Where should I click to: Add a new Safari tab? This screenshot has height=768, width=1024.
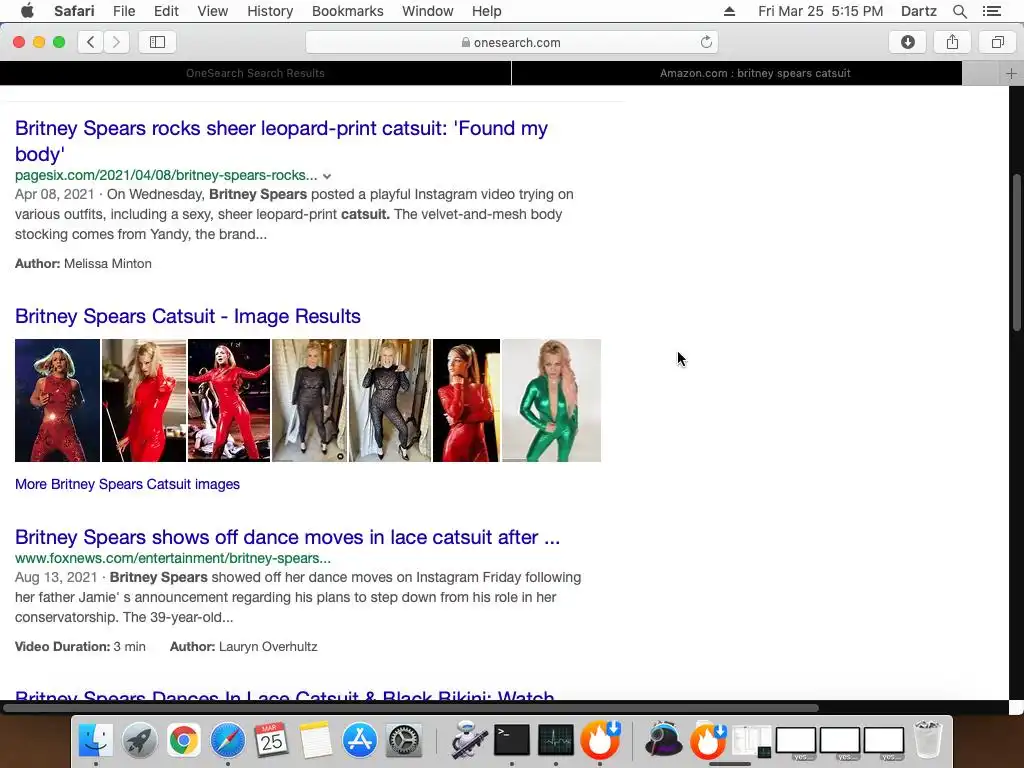(x=1011, y=73)
